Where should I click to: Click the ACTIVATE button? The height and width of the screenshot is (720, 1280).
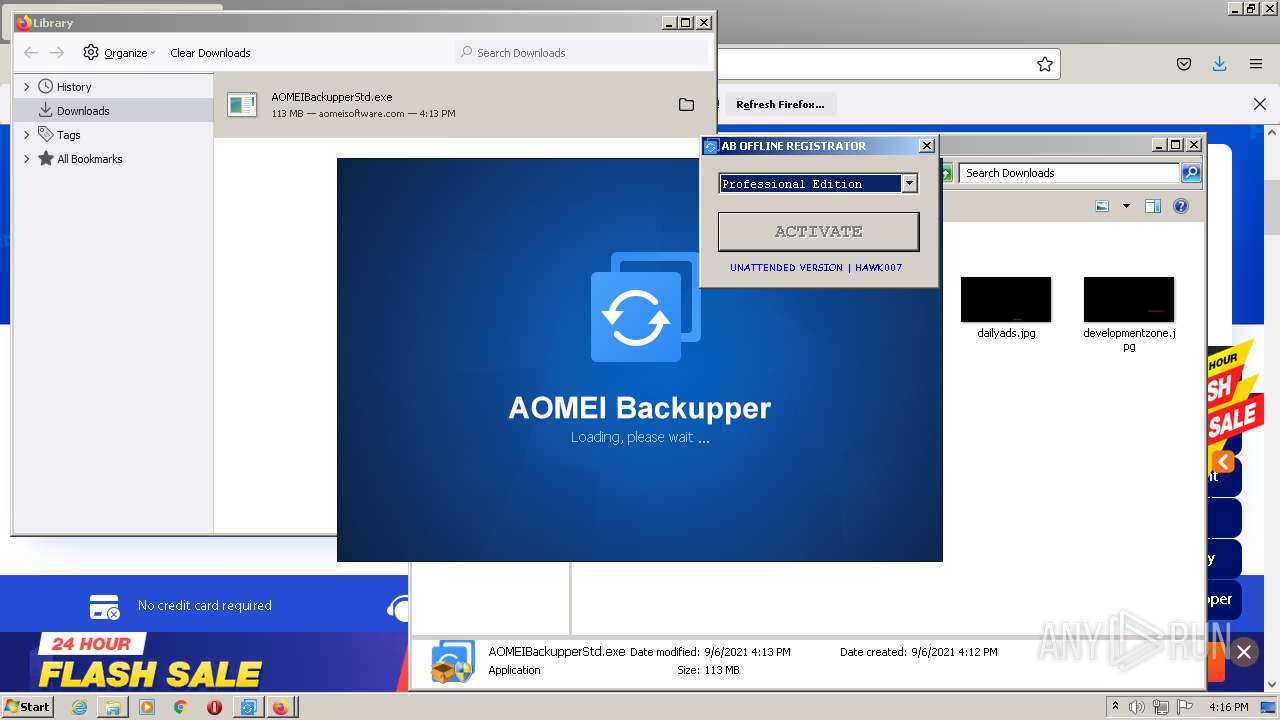pyautogui.click(x=818, y=231)
